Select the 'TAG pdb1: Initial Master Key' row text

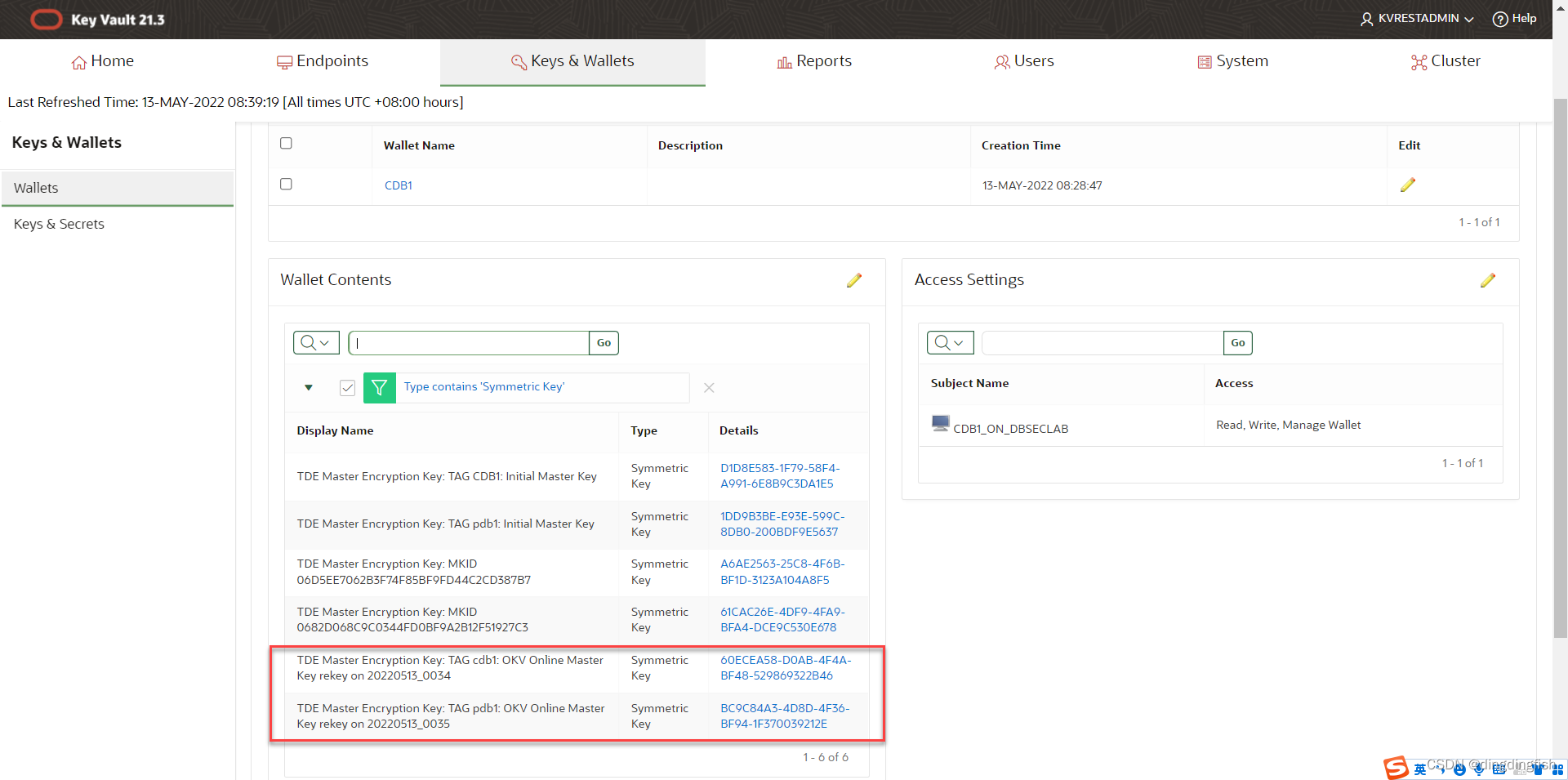click(x=445, y=524)
